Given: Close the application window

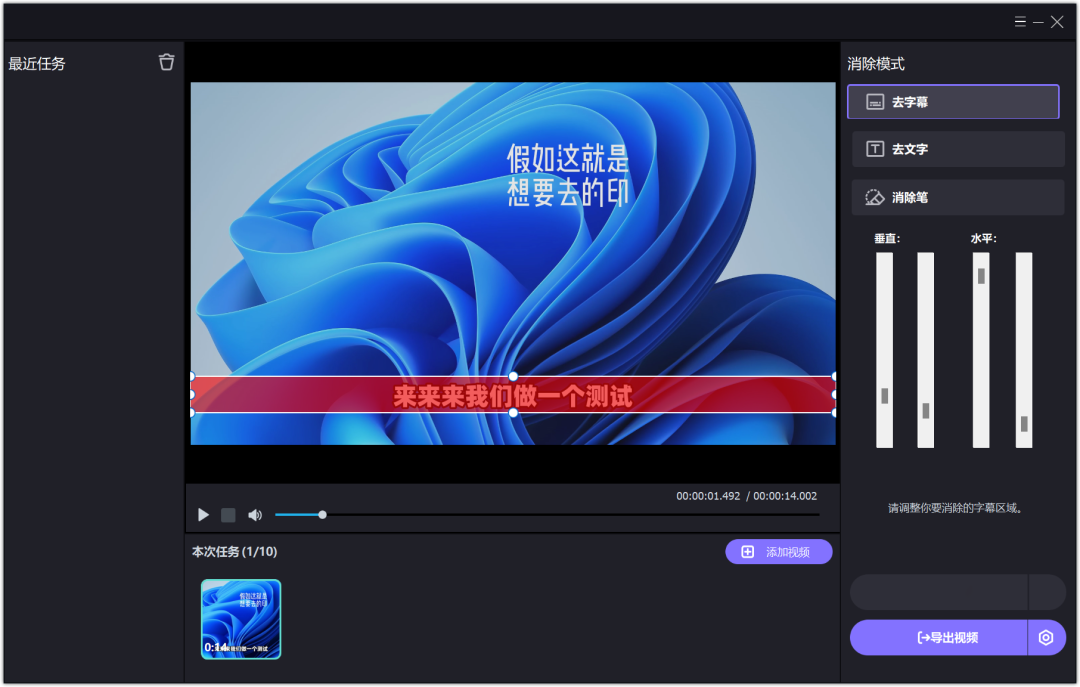Looking at the screenshot, I should pos(1057,22).
